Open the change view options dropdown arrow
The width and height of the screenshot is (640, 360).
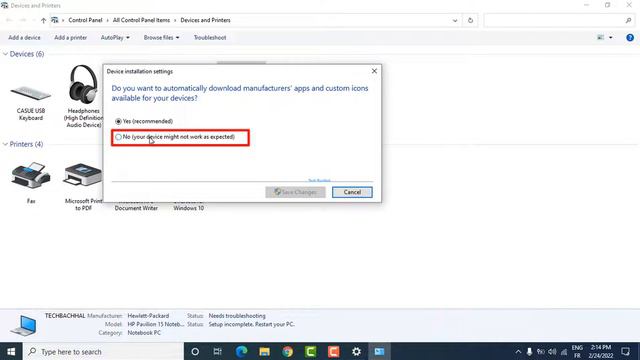tap(611, 38)
